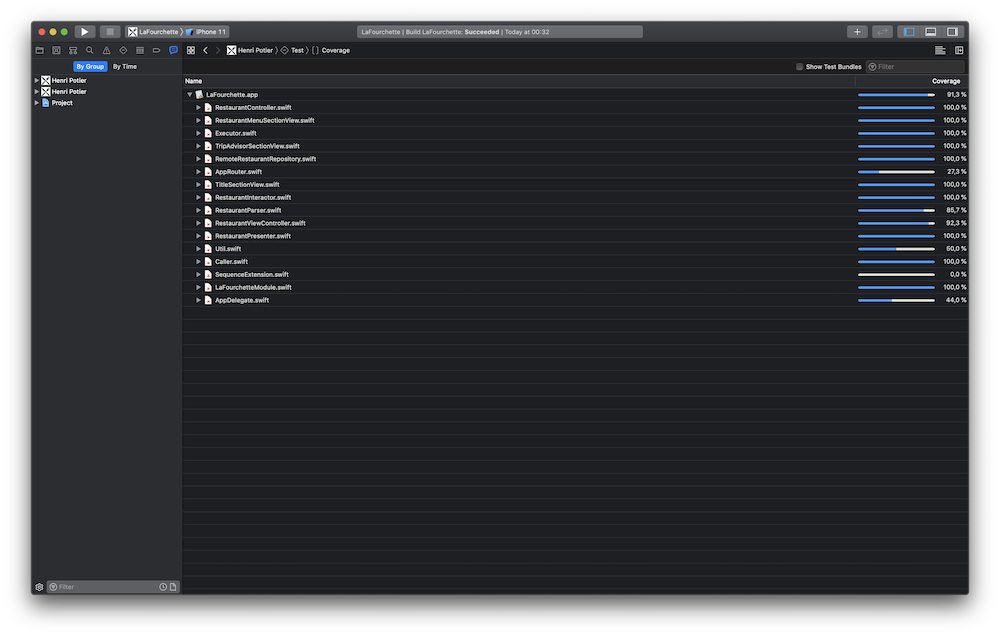
Task: Open the Source Control navigator icon
Action: (x=56, y=50)
